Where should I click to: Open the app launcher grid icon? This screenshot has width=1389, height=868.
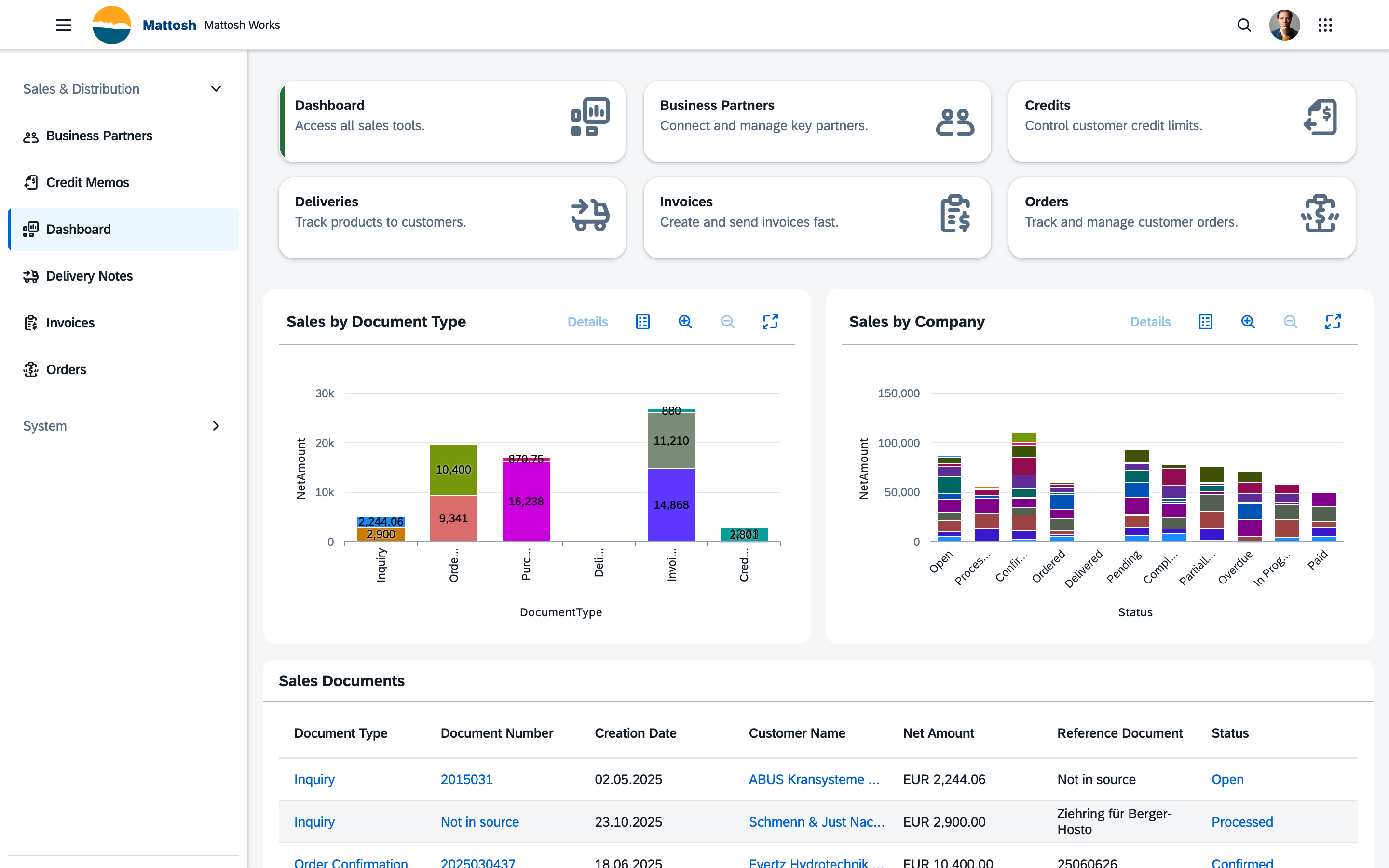pyautogui.click(x=1326, y=25)
